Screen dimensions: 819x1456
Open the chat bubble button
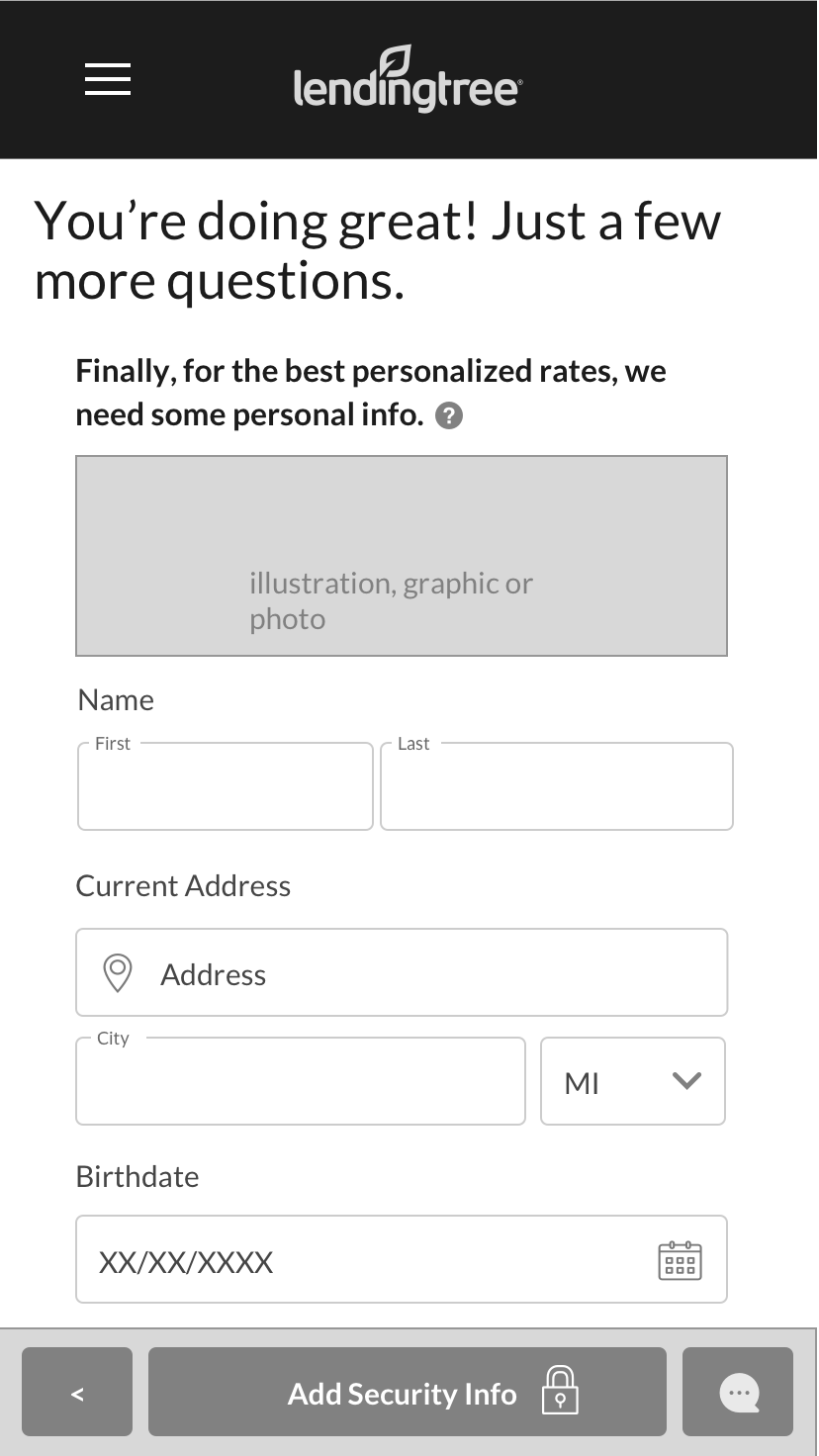pyautogui.click(x=738, y=1392)
